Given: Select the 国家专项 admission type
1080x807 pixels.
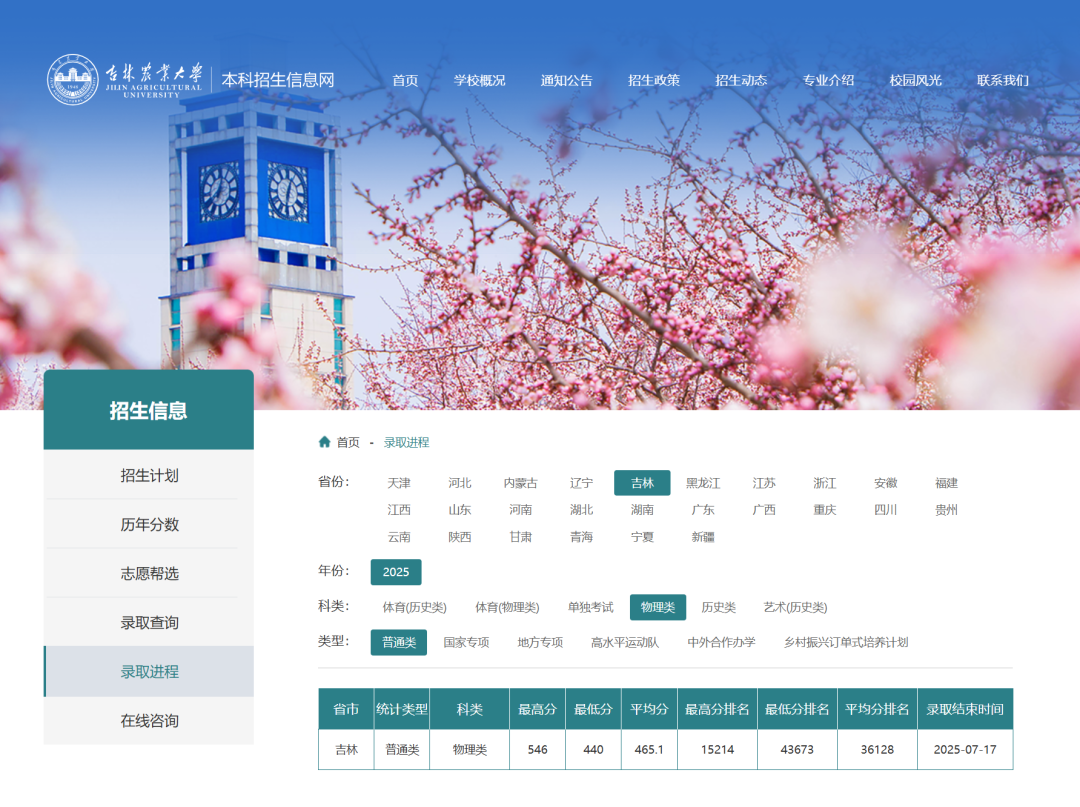Looking at the screenshot, I should pyautogui.click(x=466, y=643).
